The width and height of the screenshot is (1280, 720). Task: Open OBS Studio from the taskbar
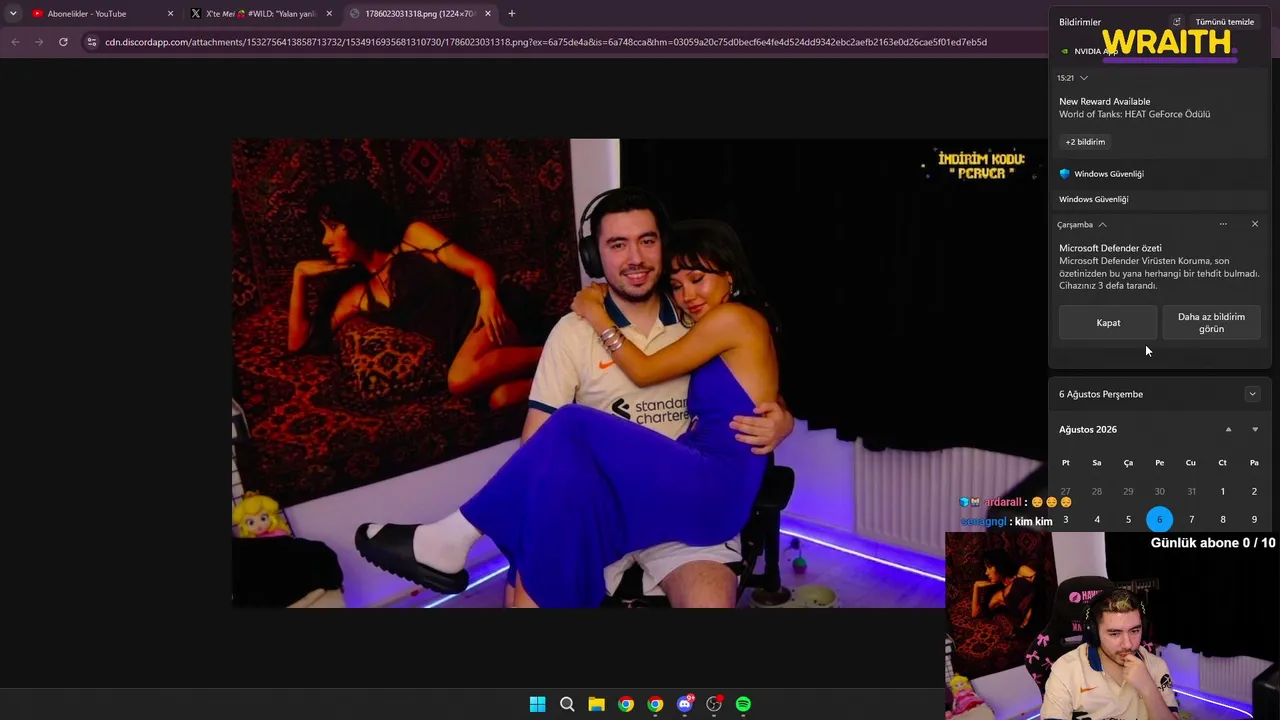714,704
